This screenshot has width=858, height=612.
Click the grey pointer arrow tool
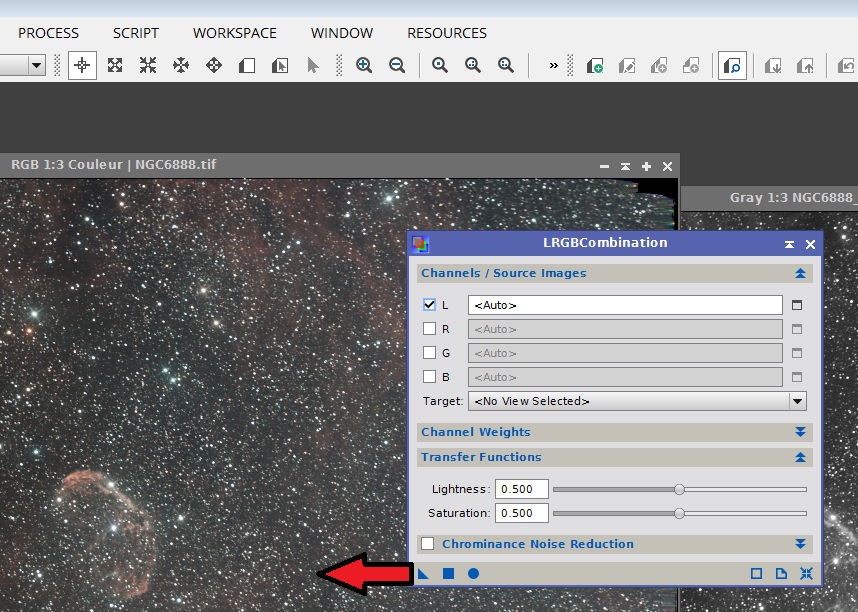pyautogui.click(x=312, y=66)
